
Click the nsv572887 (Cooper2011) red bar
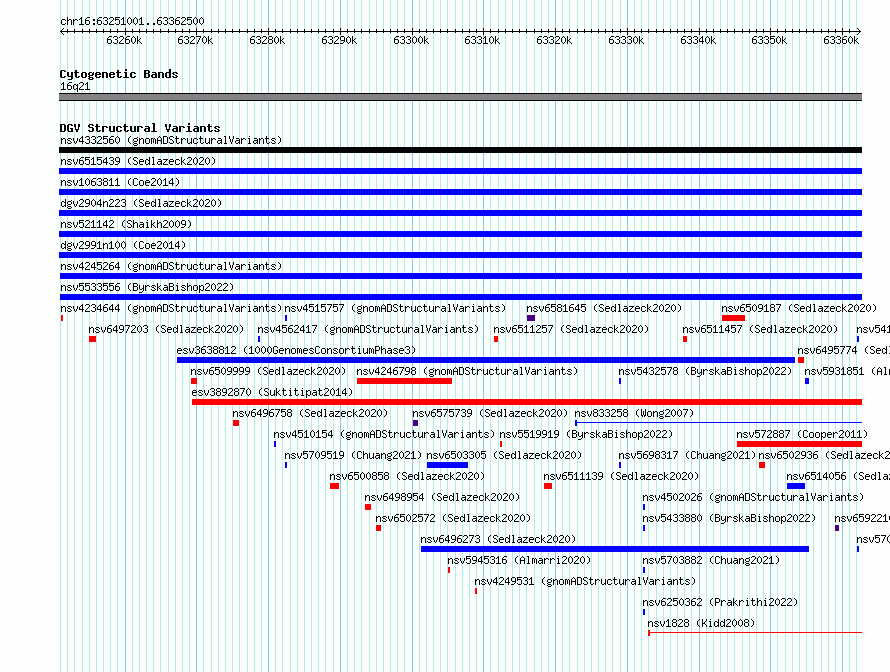pyautogui.click(x=799, y=444)
